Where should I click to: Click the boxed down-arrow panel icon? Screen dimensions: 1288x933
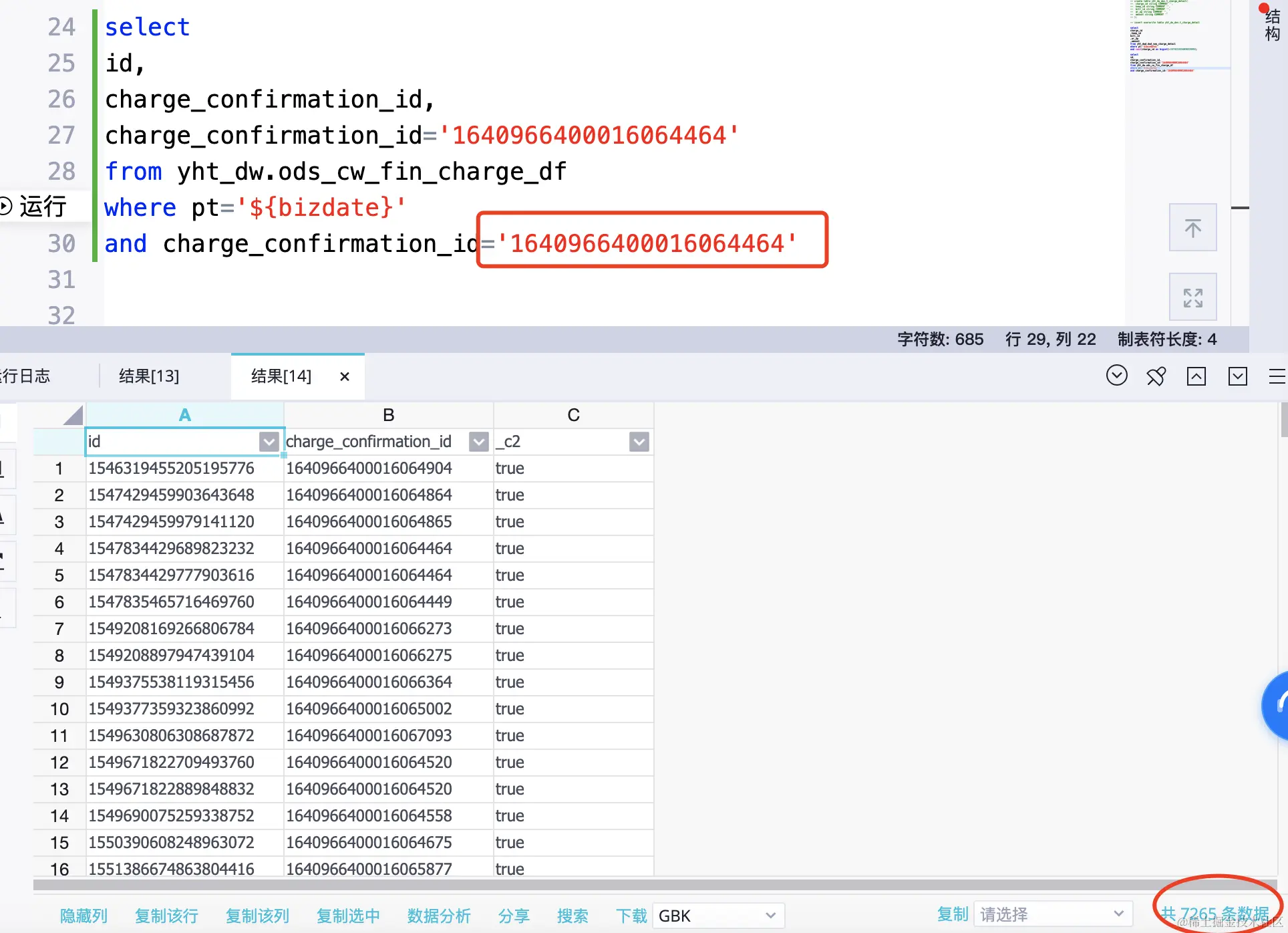point(1237,376)
